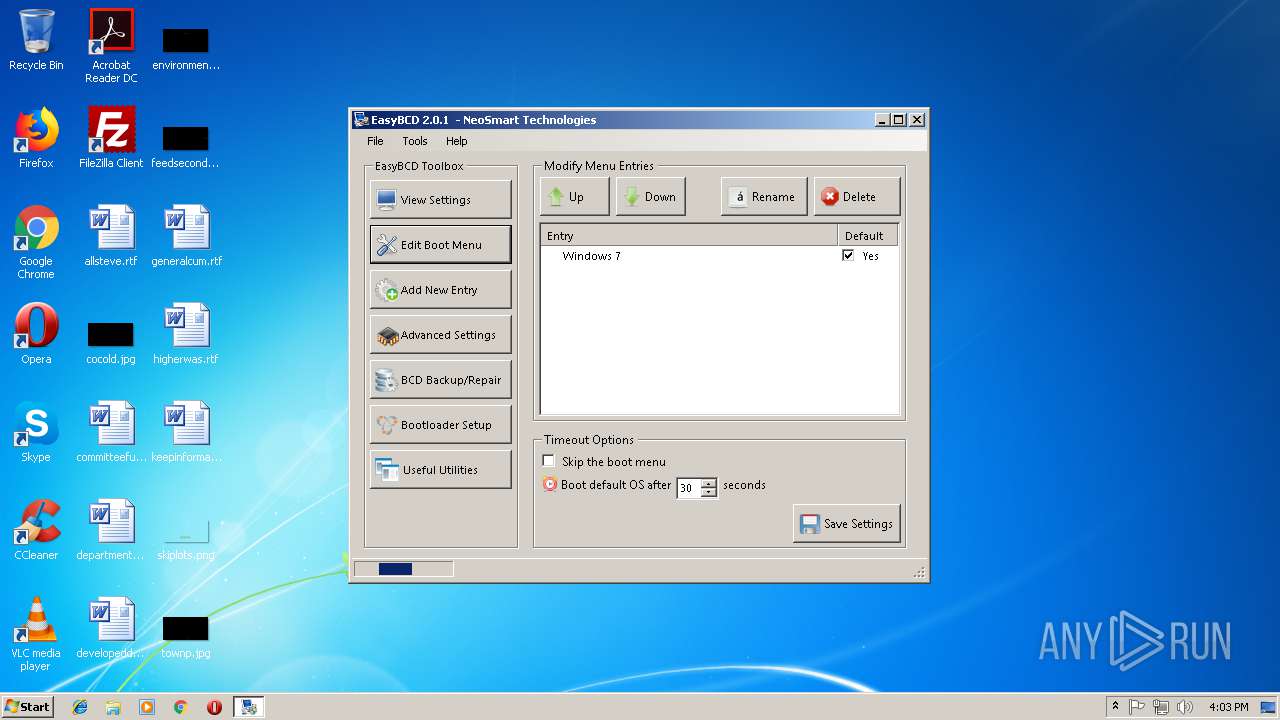Open Chrome from taskbar
1280x720 pixels.
[181, 707]
